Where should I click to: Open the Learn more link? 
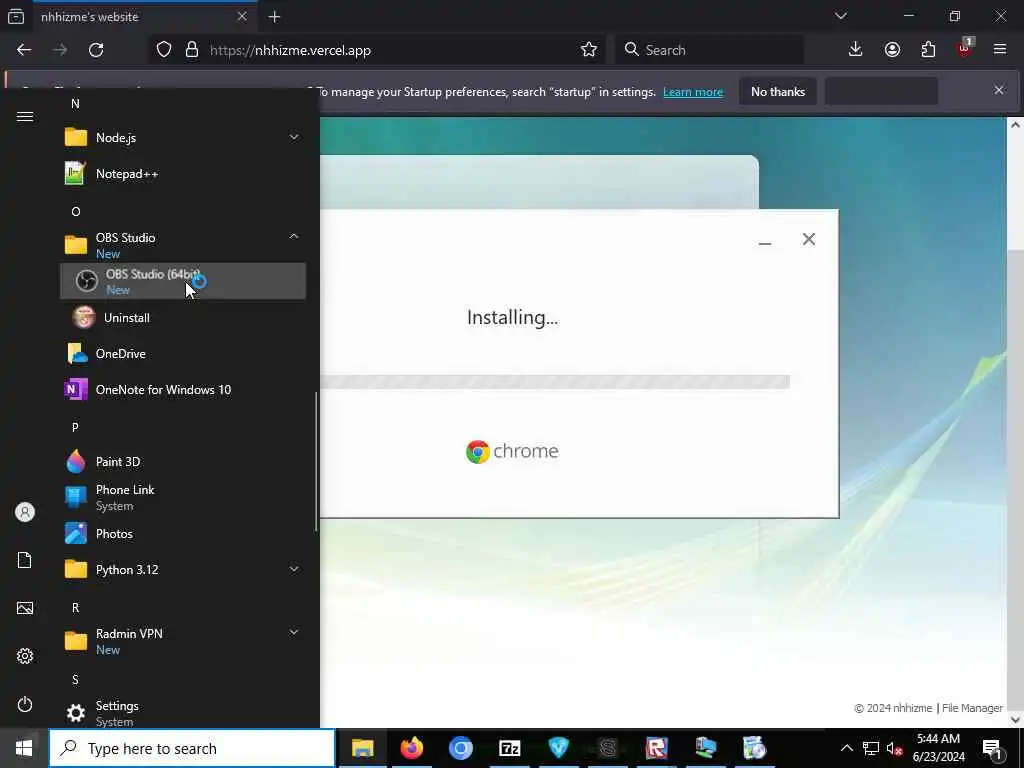(693, 92)
